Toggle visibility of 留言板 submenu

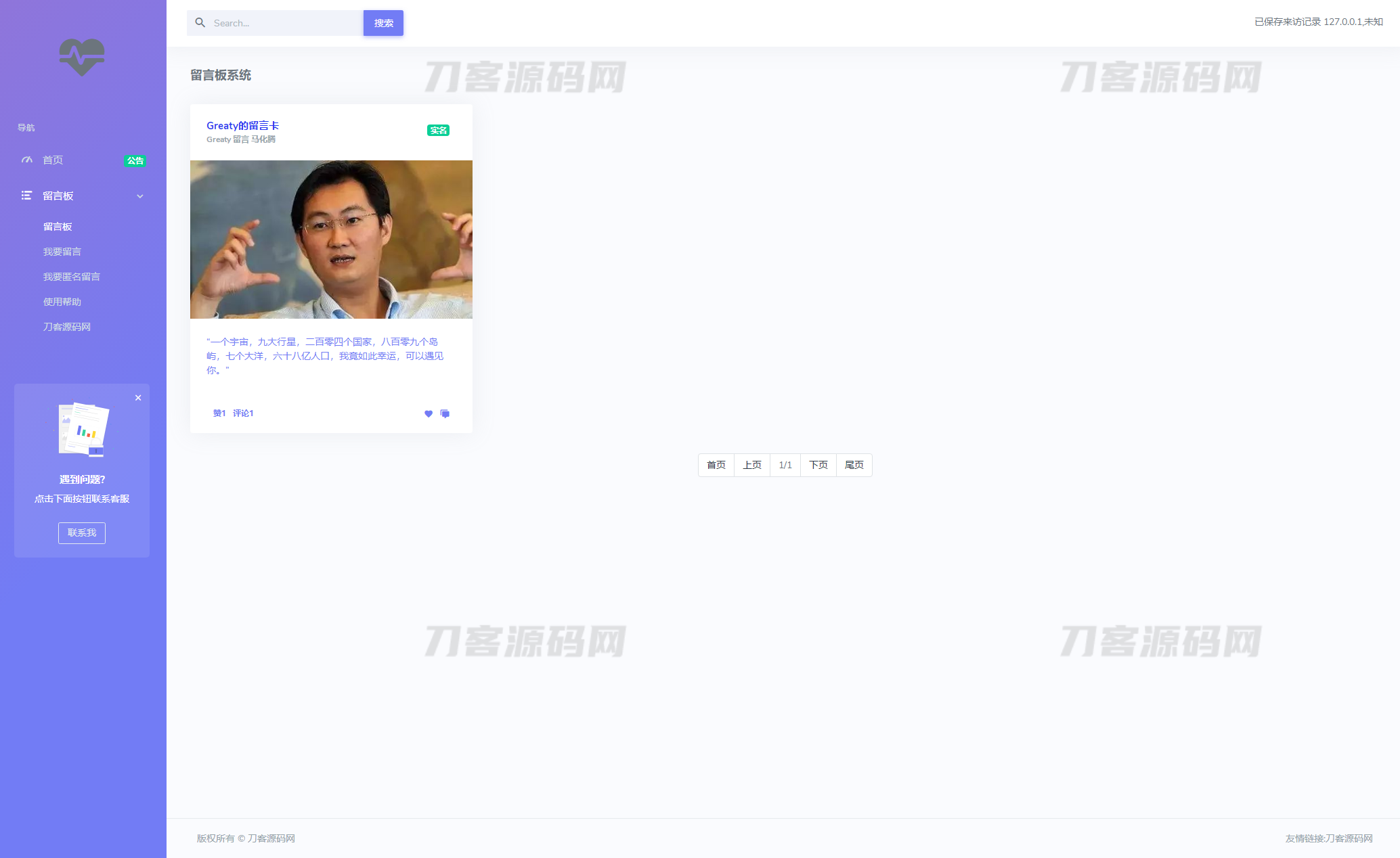pos(140,196)
